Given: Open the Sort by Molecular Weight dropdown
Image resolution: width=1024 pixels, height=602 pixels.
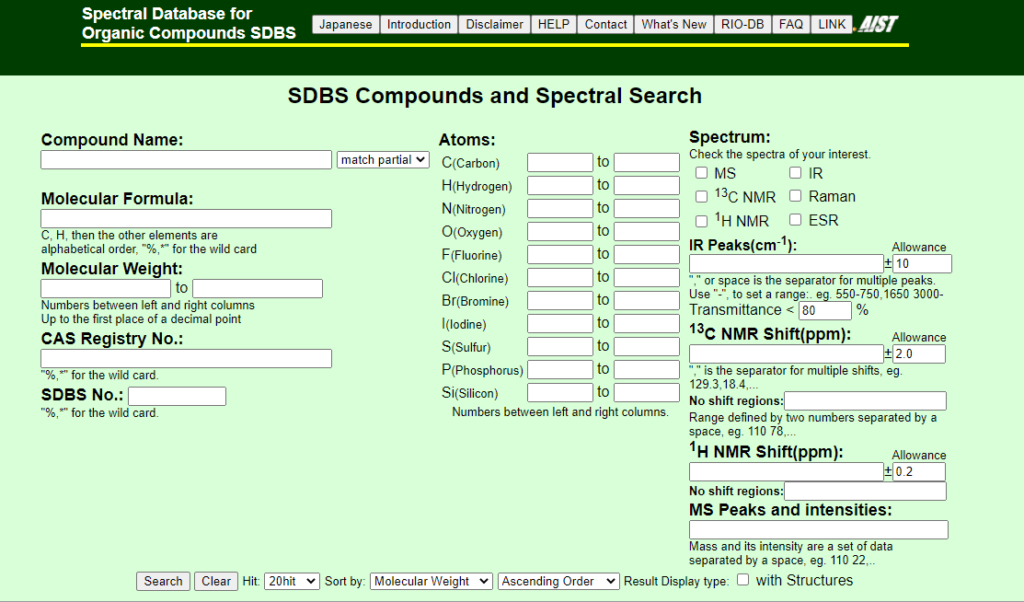Looking at the screenshot, I should (x=430, y=581).
